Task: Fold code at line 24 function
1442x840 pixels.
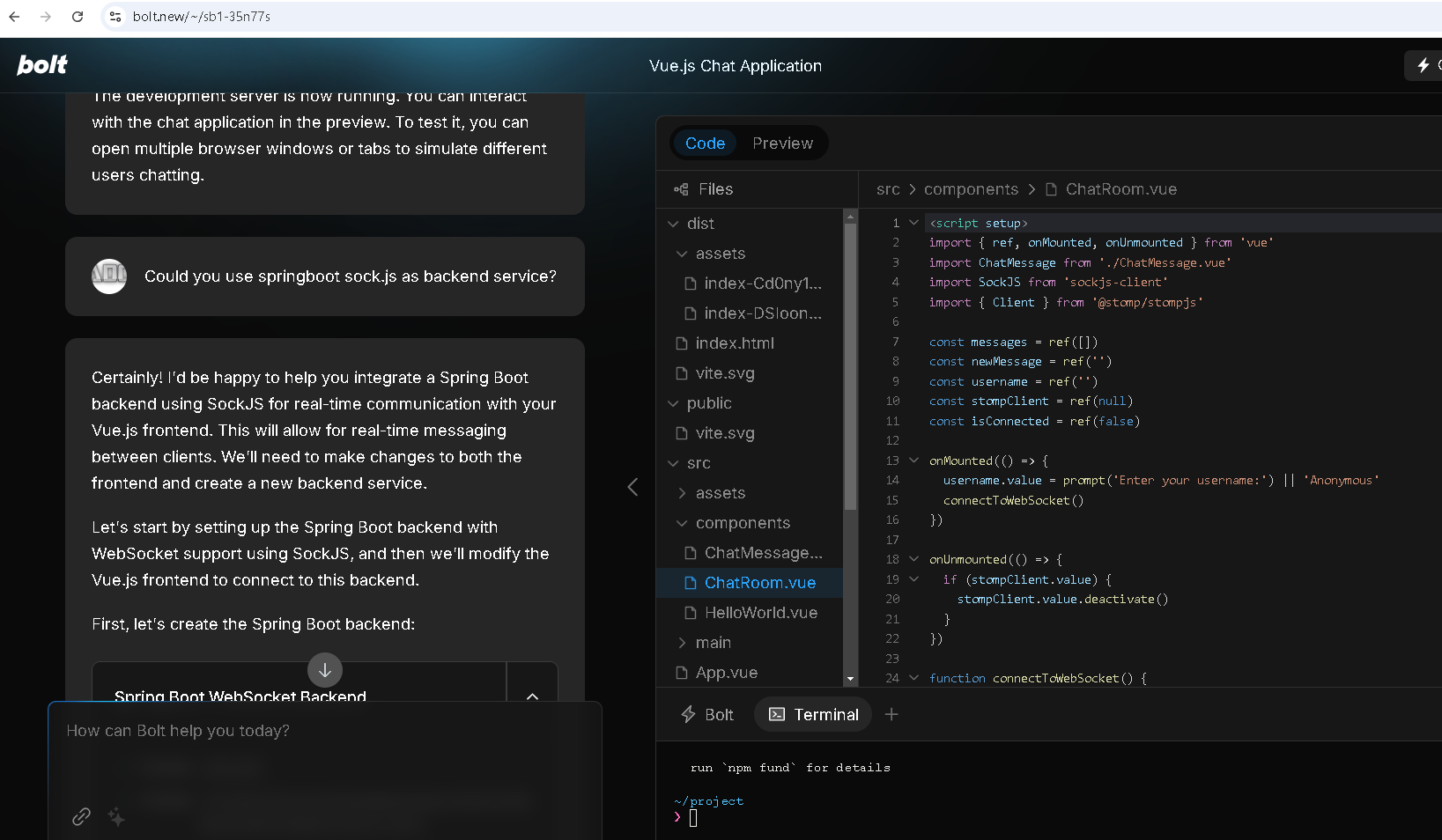Action: (913, 678)
